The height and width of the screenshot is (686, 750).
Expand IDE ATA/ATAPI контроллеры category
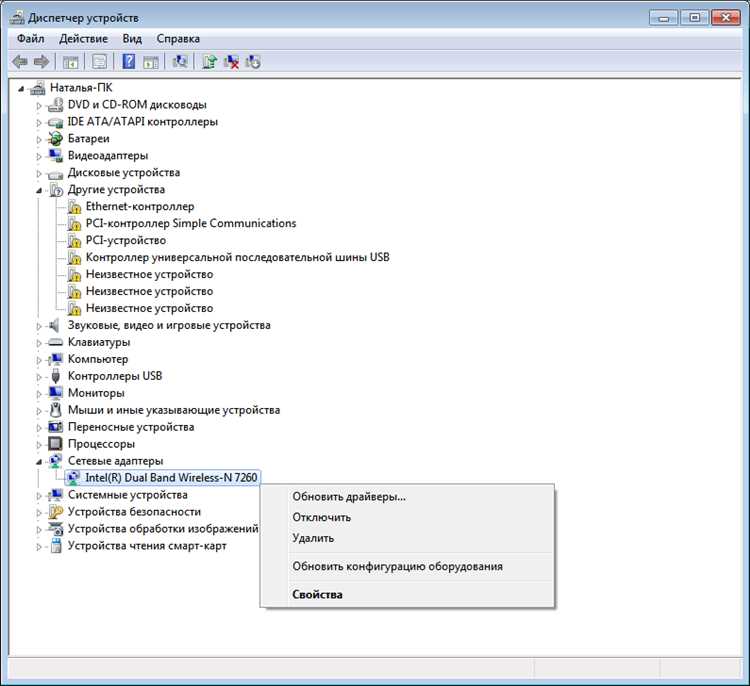[39, 122]
